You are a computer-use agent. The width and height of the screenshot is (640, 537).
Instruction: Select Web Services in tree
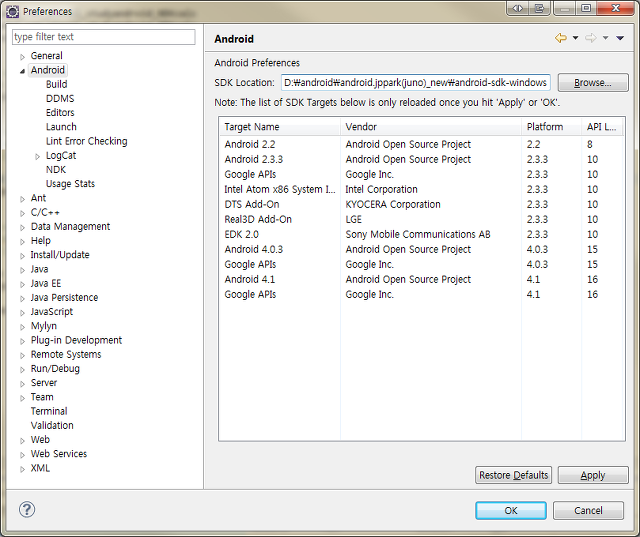(x=59, y=454)
